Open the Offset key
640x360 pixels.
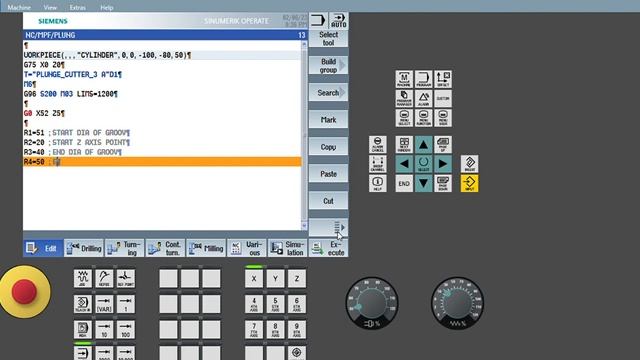[443, 79]
